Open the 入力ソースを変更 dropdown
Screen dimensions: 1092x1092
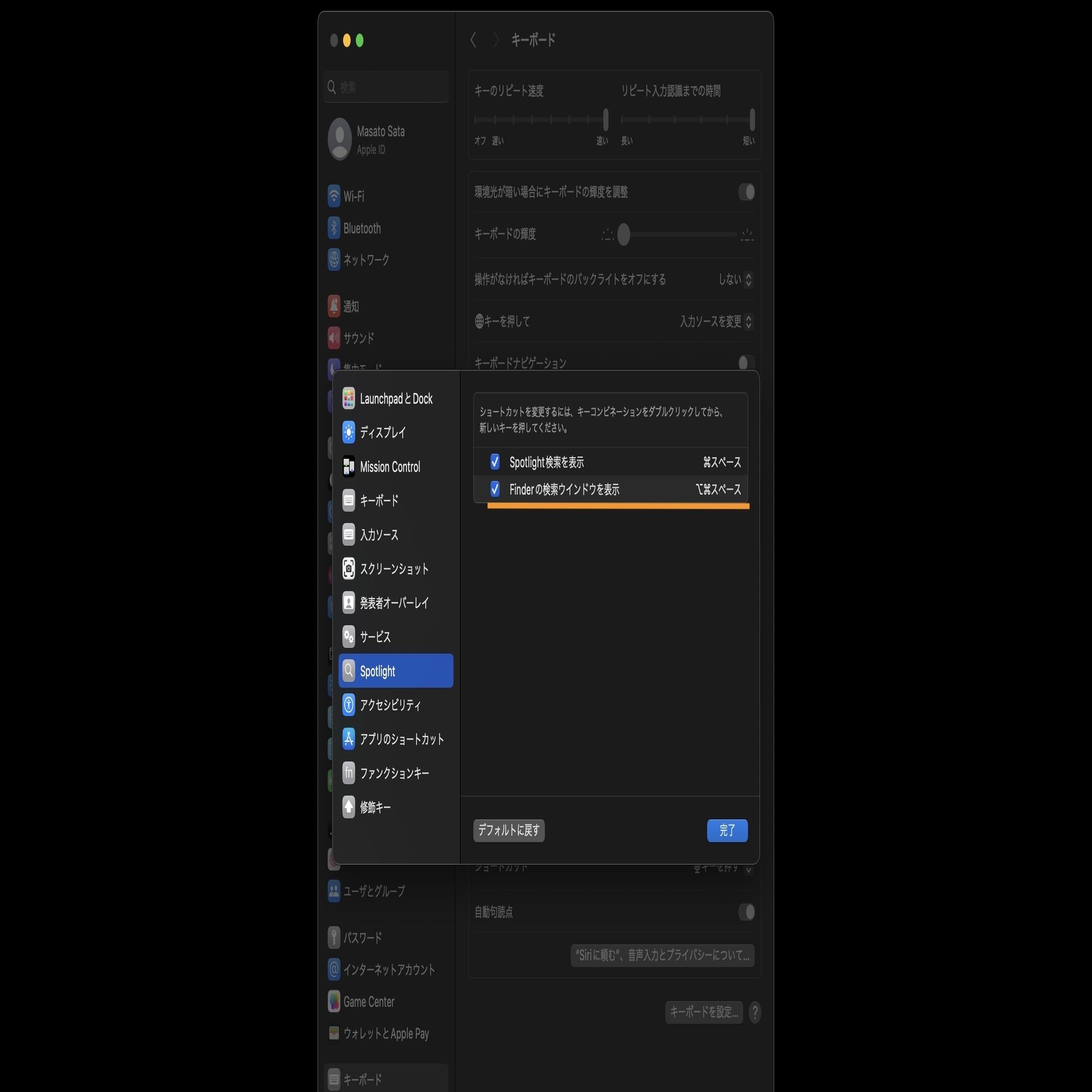(717, 321)
